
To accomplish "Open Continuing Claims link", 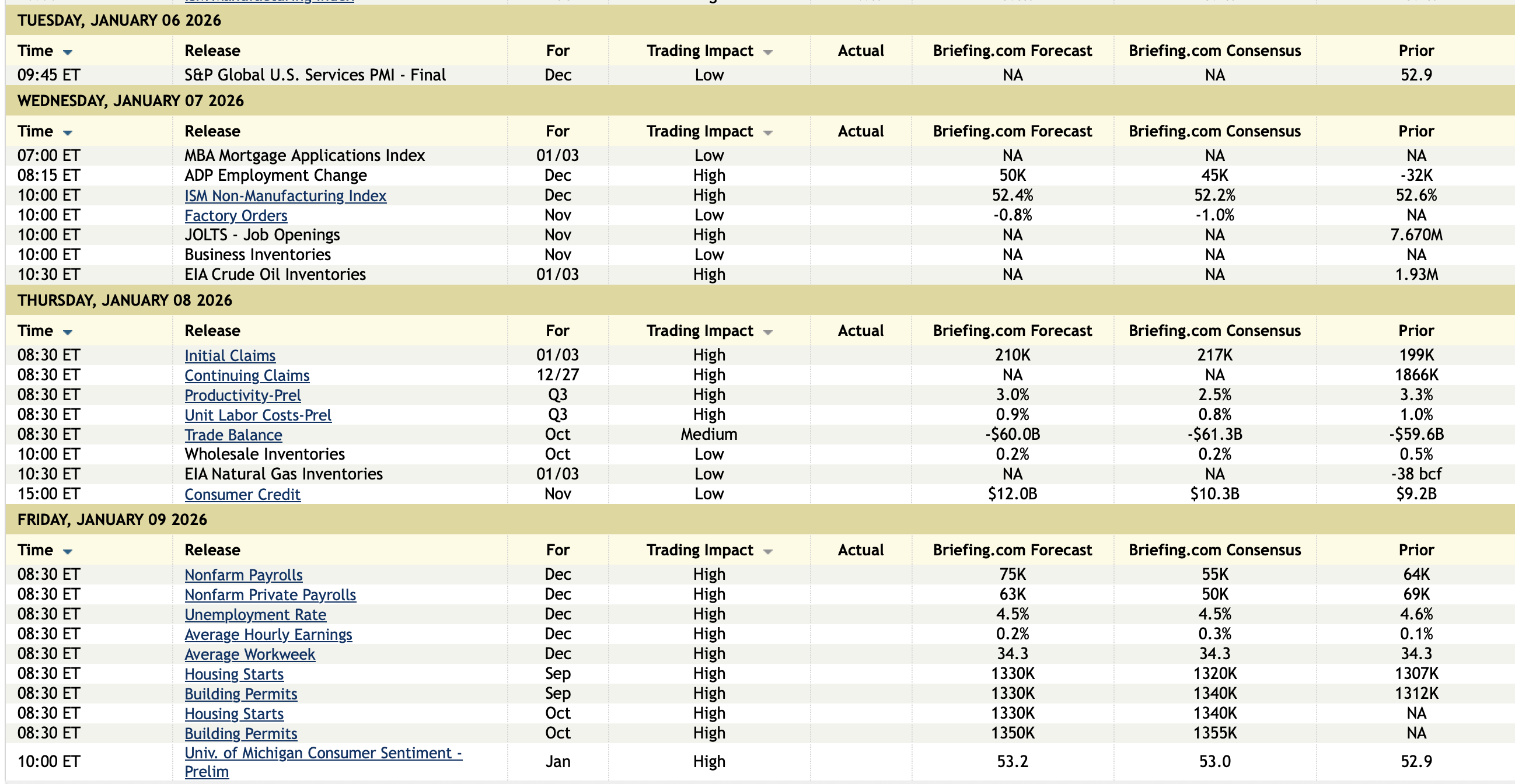I will point(247,376).
